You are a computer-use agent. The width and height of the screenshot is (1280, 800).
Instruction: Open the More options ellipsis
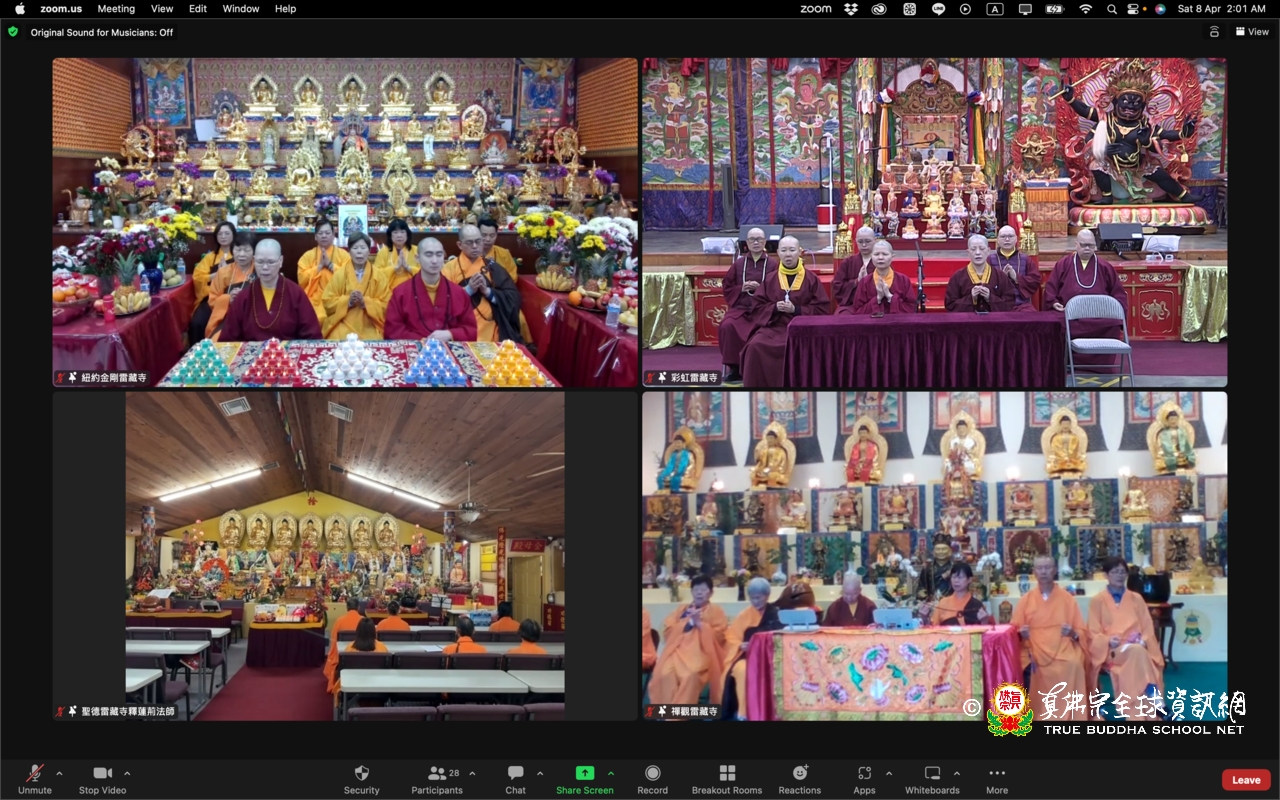point(997,773)
